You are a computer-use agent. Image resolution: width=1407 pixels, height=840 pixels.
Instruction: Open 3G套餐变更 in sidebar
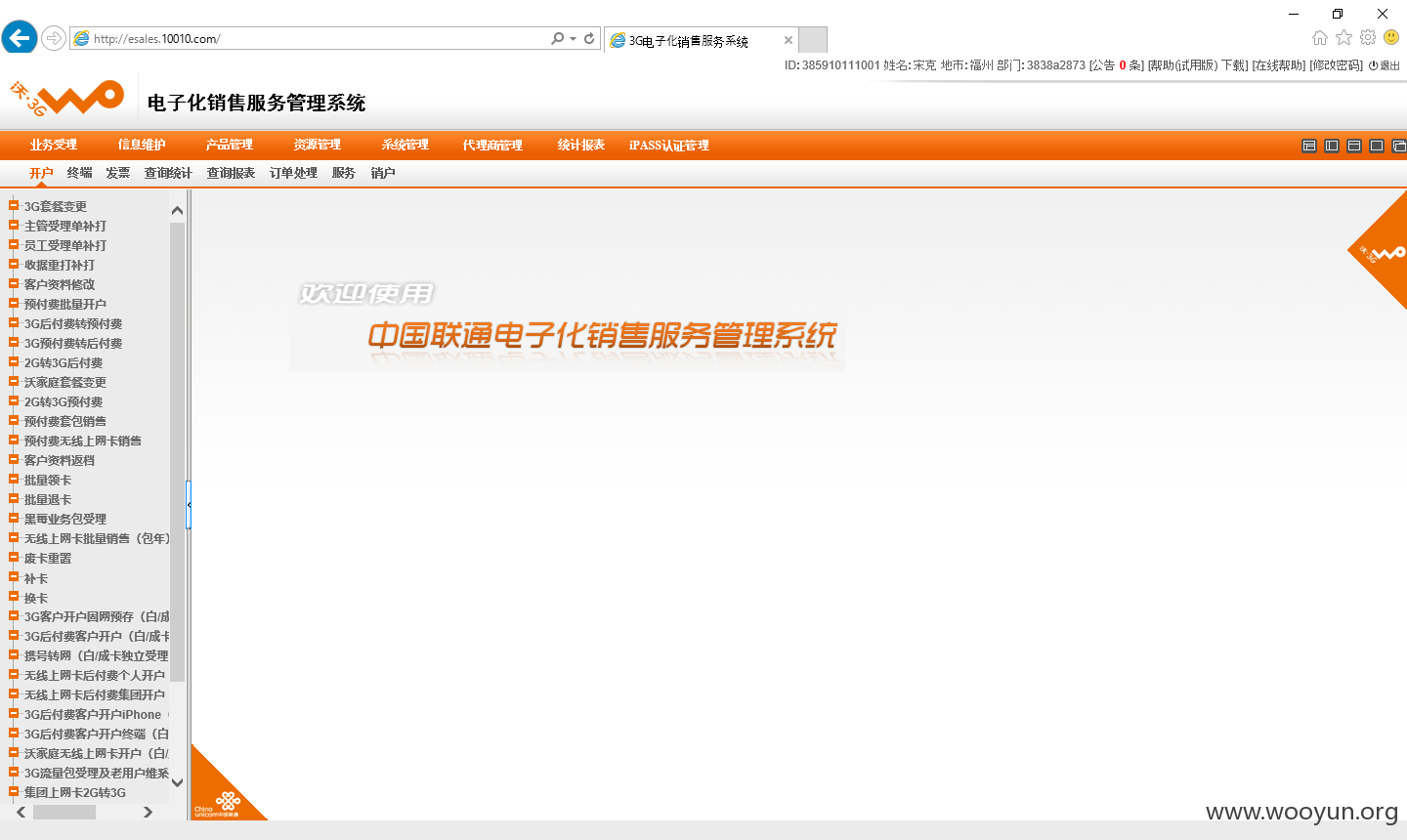pos(56,206)
